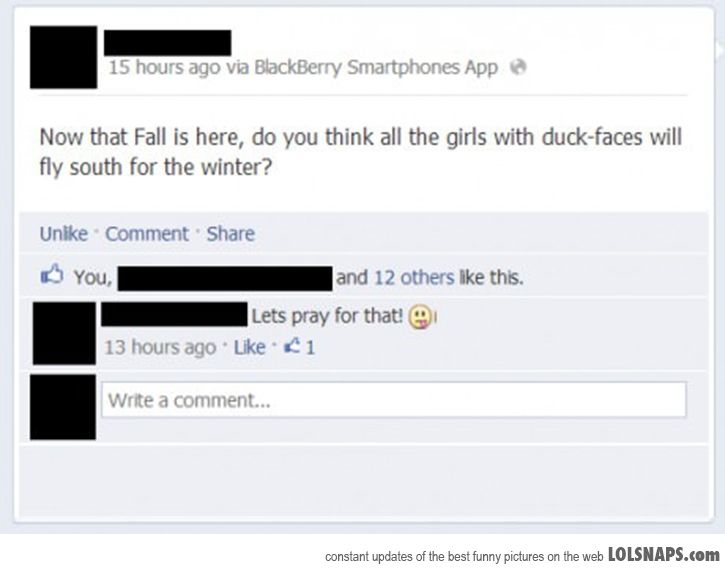Screen dimensions: 725x574
Task: Click the Comment link under the post
Action: [147, 234]
